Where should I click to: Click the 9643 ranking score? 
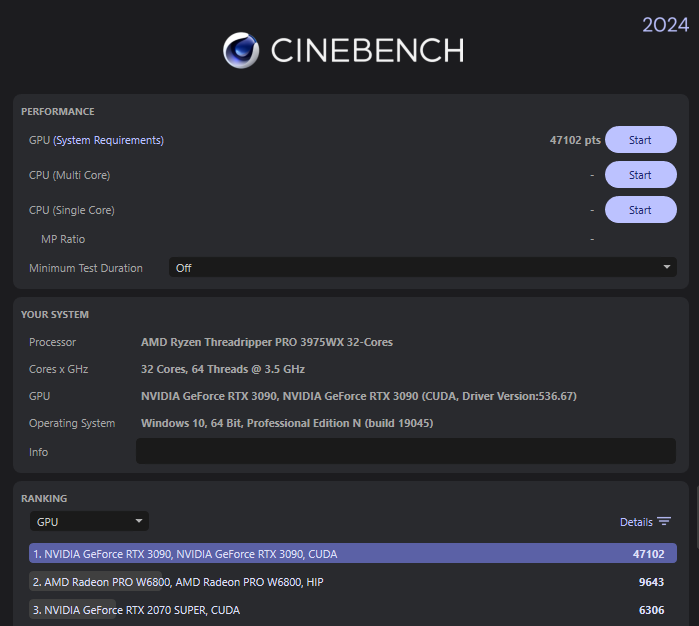[x=651, y=582]
